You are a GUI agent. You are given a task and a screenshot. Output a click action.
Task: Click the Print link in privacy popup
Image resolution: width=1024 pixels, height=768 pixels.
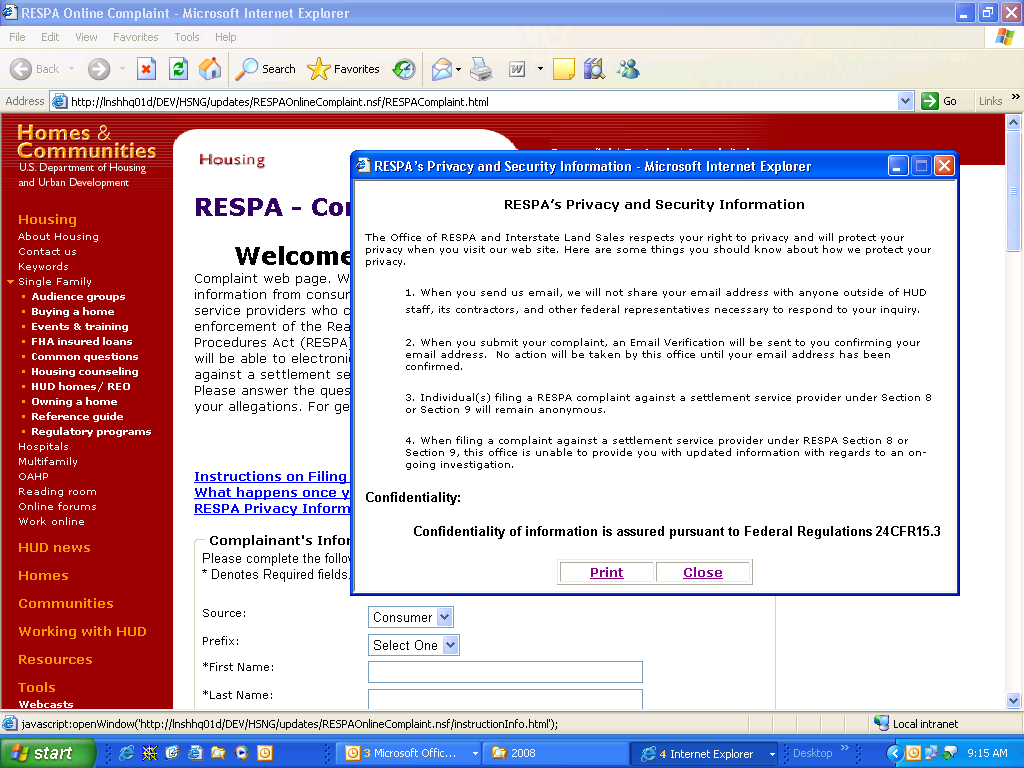tap(606, 572)
